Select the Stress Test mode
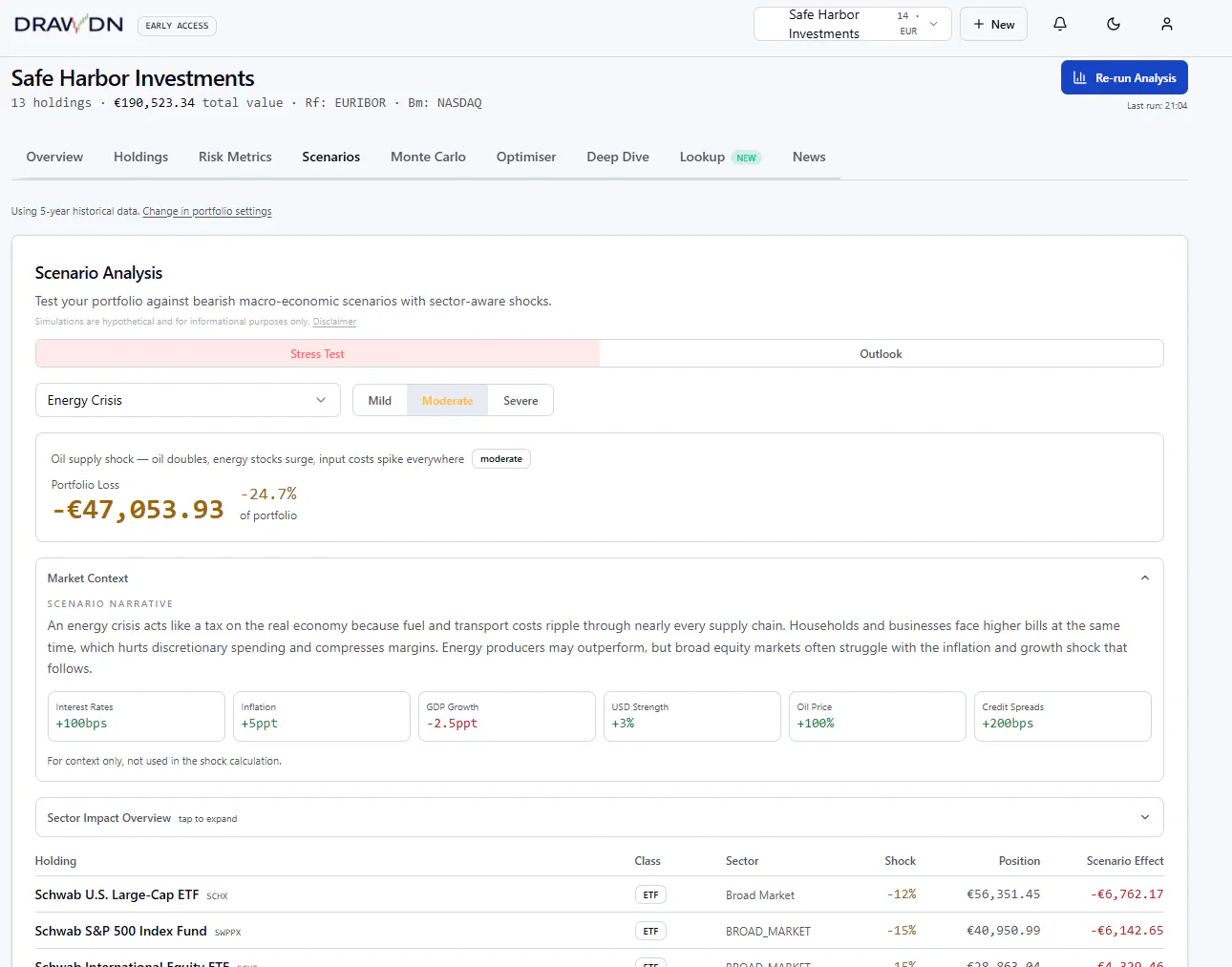This screenshot has height=967, width=1232. point(317,353)
